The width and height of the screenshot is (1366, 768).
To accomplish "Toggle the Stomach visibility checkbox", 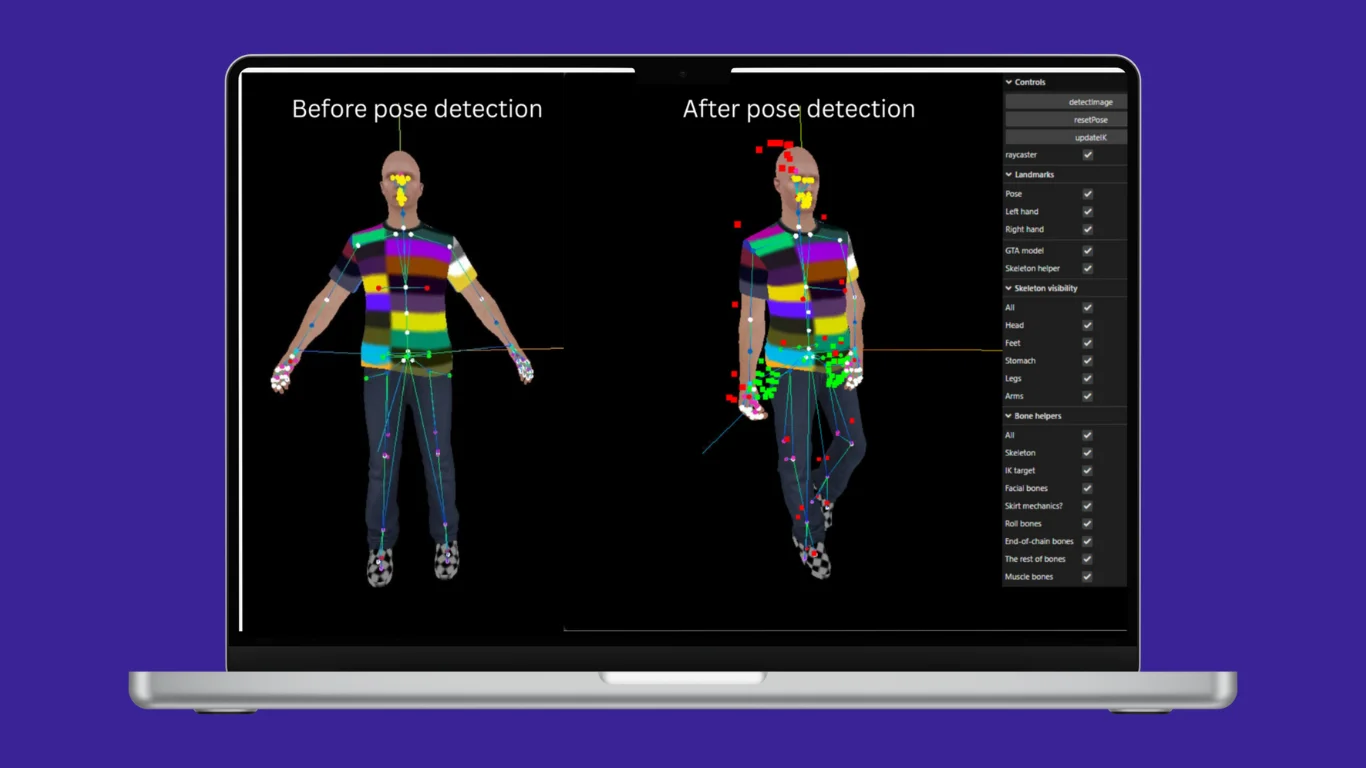I will click(x=1087, y=361).
